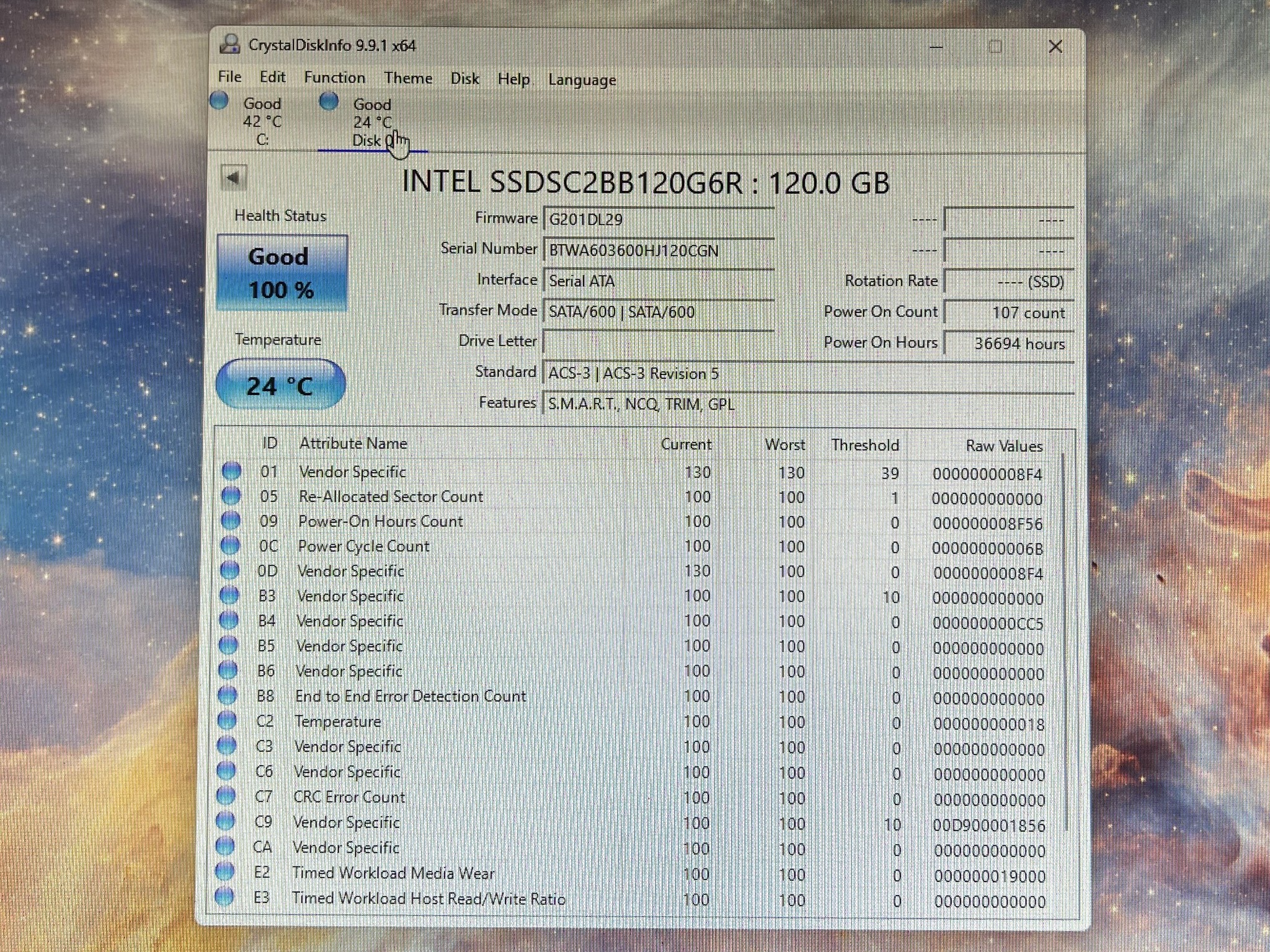The width and height of the screenshot is (1270, 952).
Task: Click status orb of attribute B5 row
Action: click(228, 645)
